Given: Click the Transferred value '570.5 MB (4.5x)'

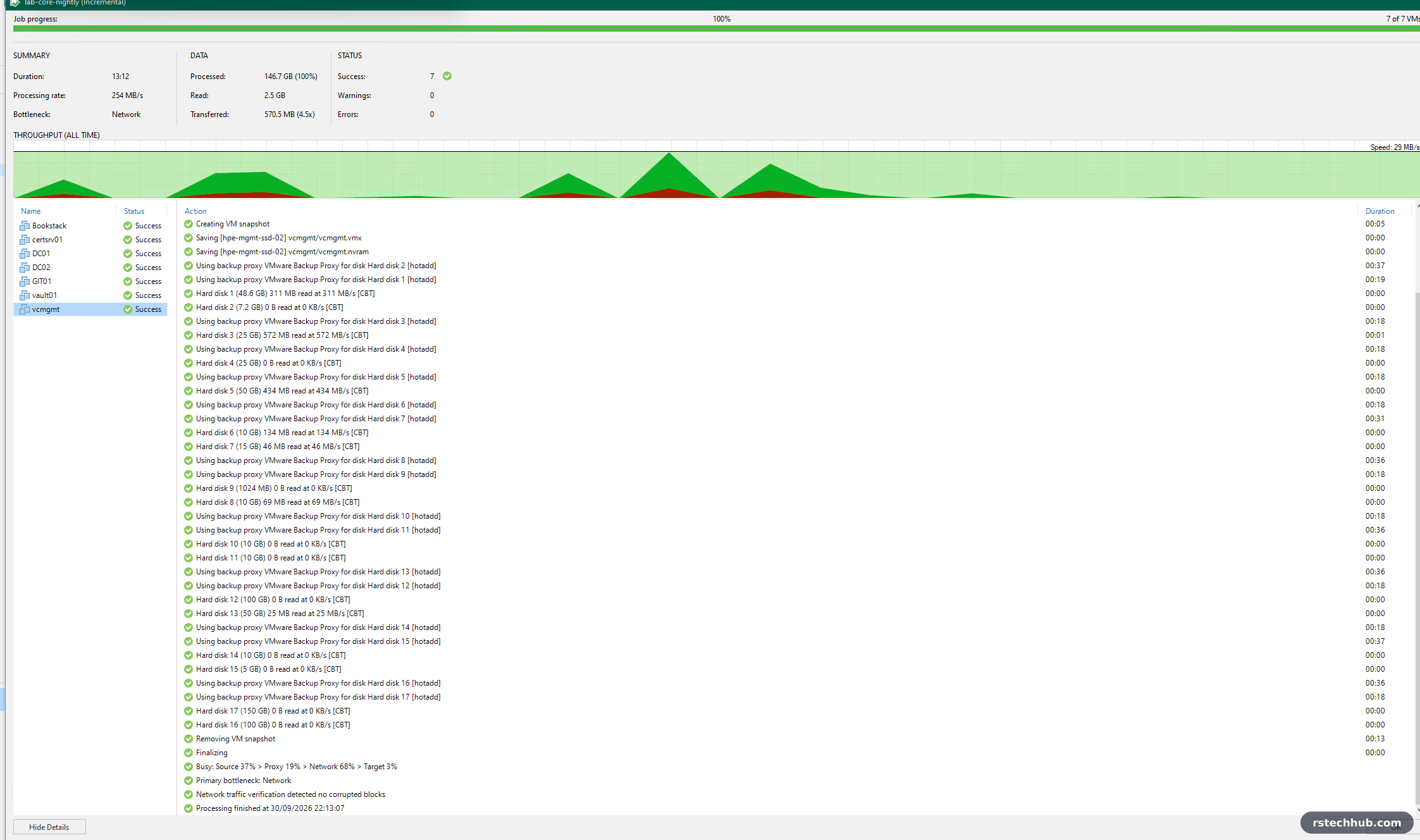Looking at the screenshot, I should tap(290, 114).
